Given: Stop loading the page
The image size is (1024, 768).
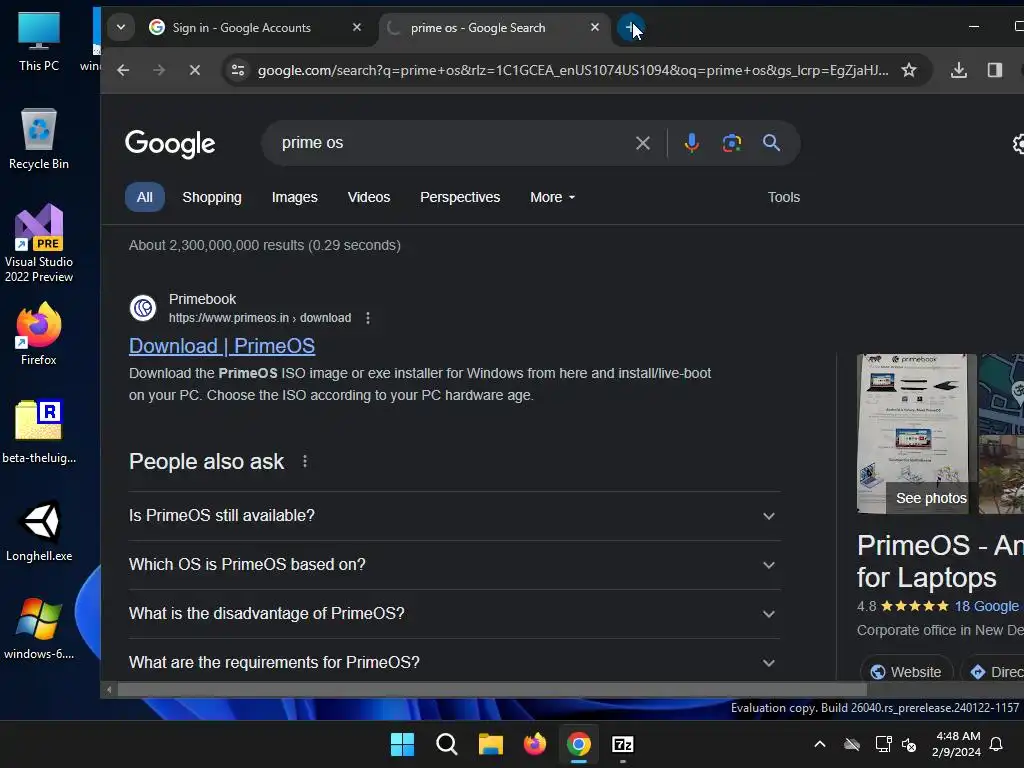Looking at the screenshot, I should (x=195, y=70).
